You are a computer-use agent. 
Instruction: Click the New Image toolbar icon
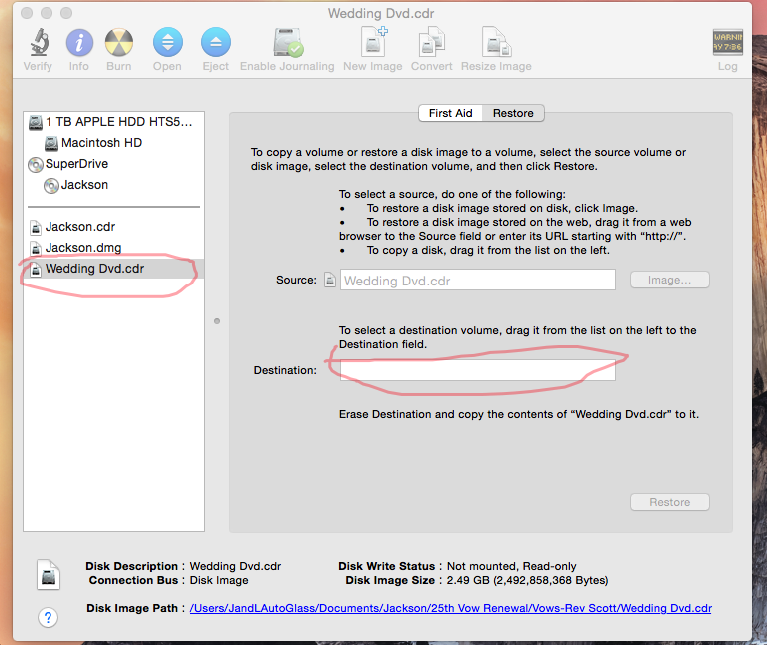point(373,42)
